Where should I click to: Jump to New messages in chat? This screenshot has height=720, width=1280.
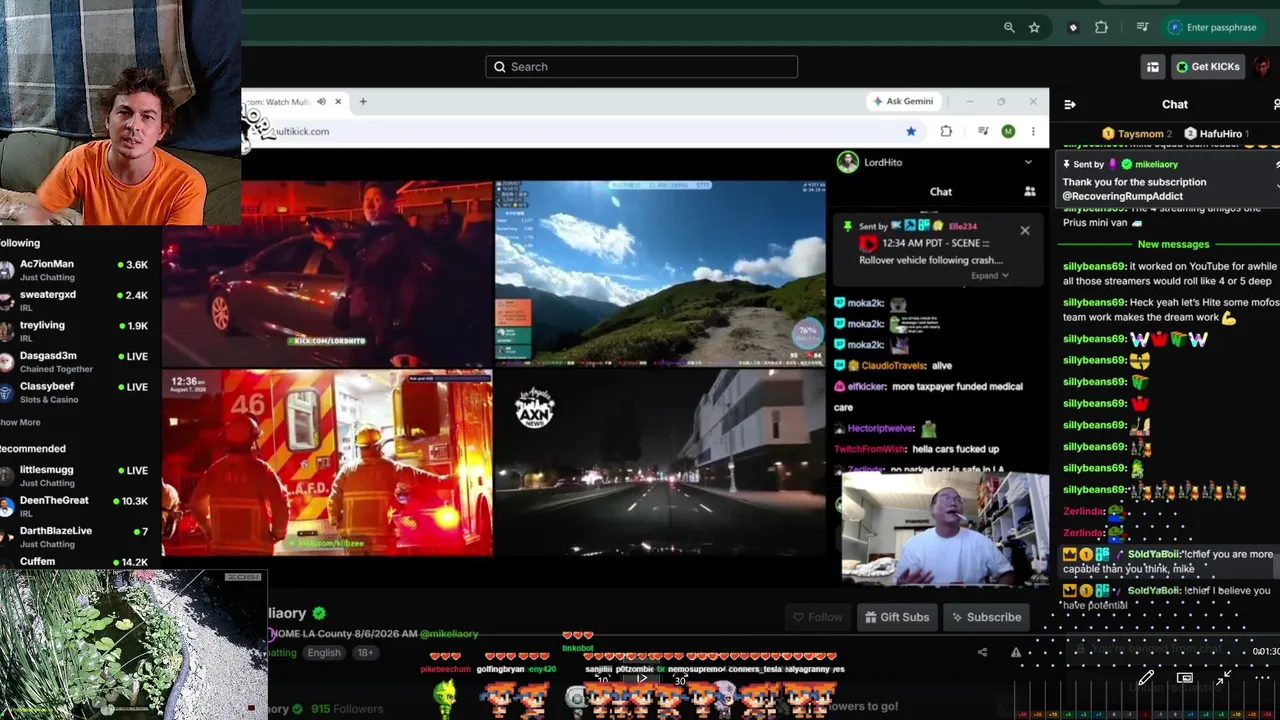(1173, 244)
